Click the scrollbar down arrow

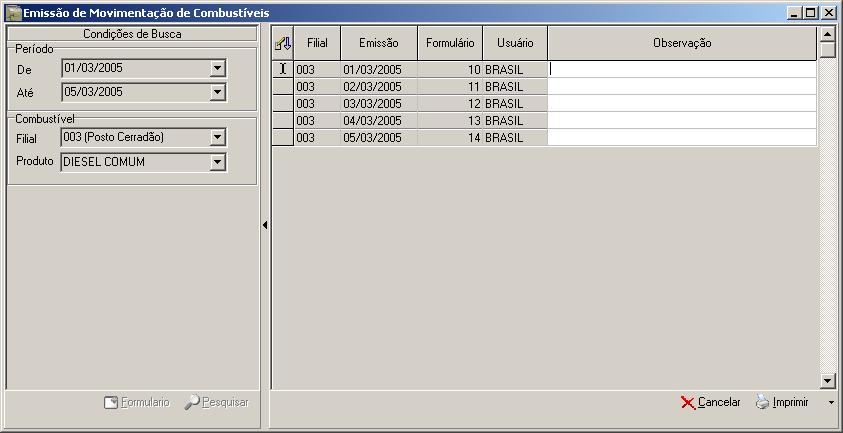[x=828, y=381]
